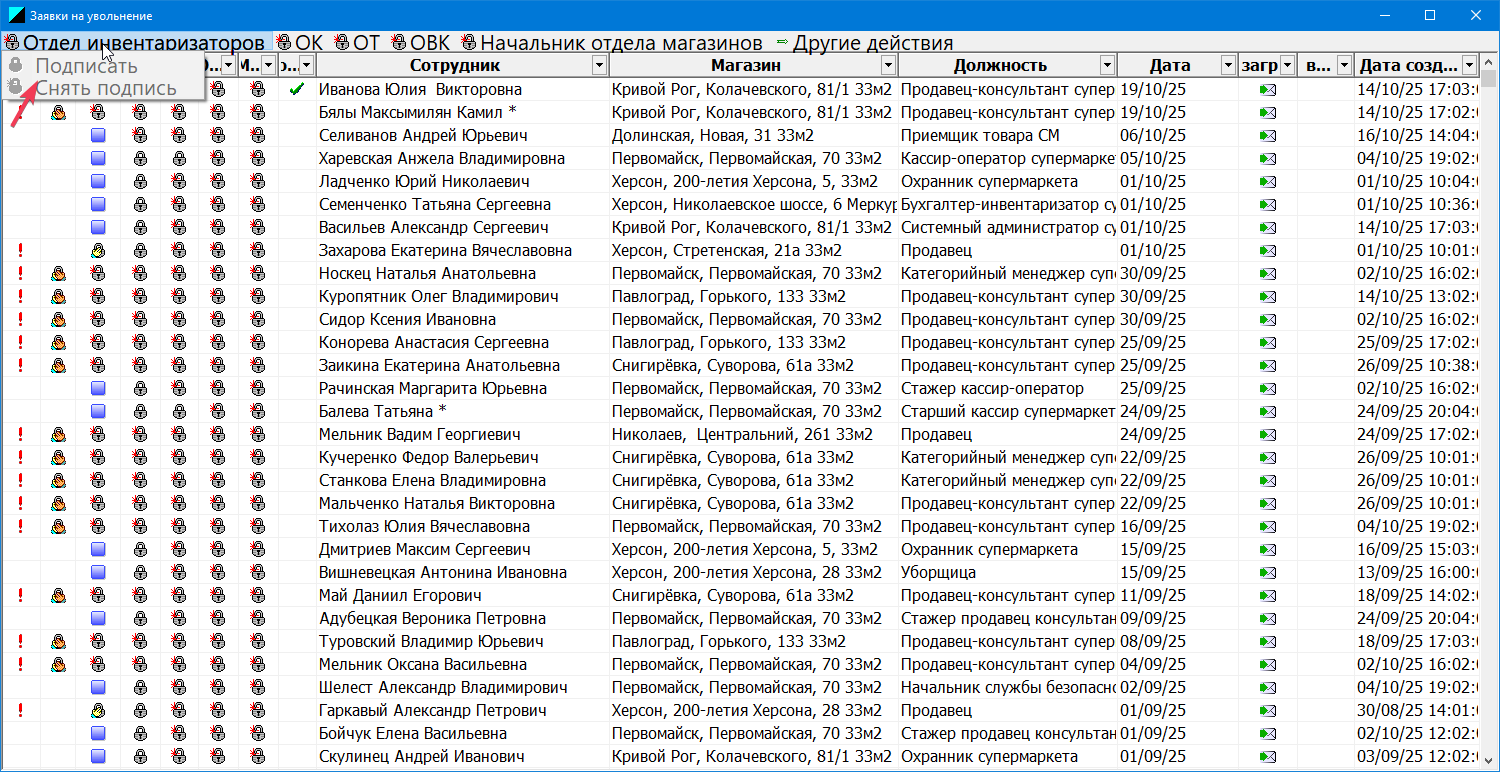Viewport: 1500px width, 772px height.
Task: Click the red exclamation mark in Гаркавый Александр row
Action: [20, 710]
